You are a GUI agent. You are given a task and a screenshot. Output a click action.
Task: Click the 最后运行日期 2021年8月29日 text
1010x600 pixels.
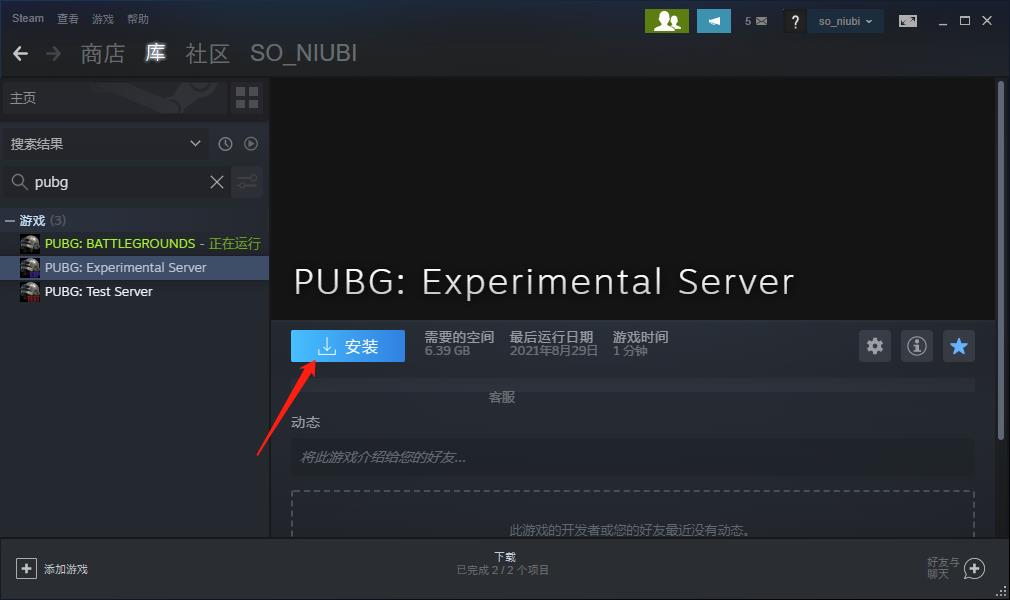coord(553,344)
